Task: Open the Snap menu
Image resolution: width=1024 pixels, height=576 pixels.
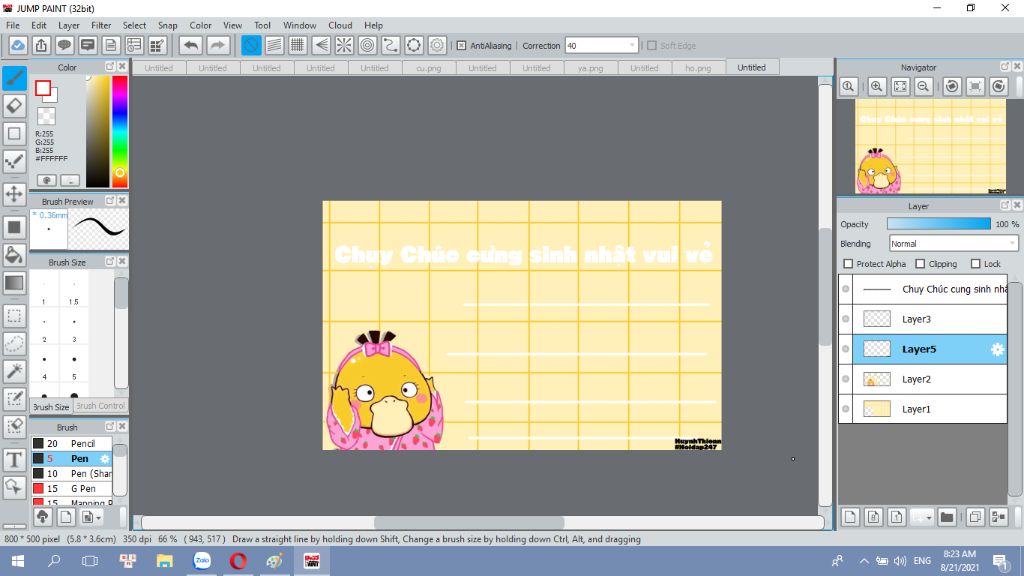Action: 167,25
